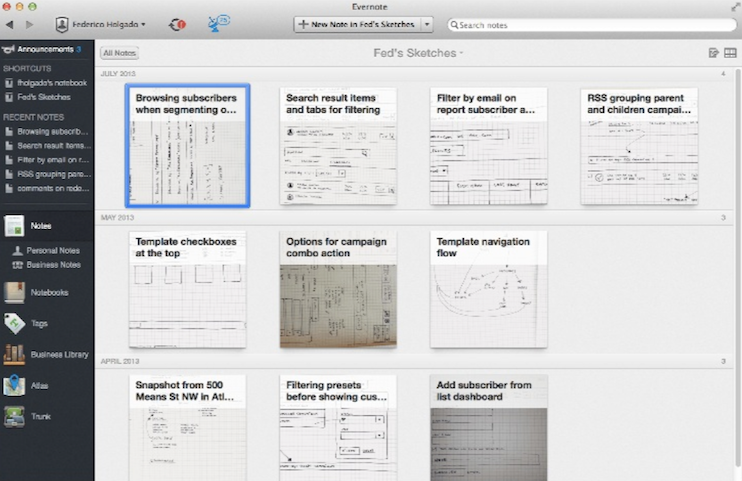Open Search result items and tabs card
742x481 pixels.
[338, 146]
